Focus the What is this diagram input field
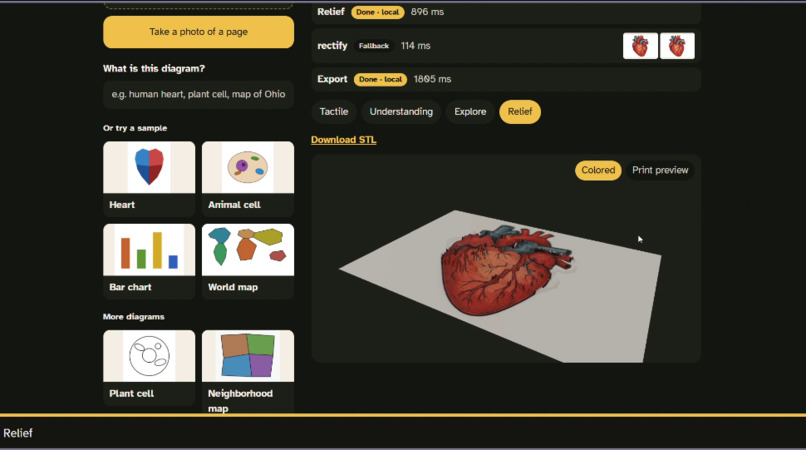Image resolution: width=806 pixels, height=450 pixels. click(198, 94)
